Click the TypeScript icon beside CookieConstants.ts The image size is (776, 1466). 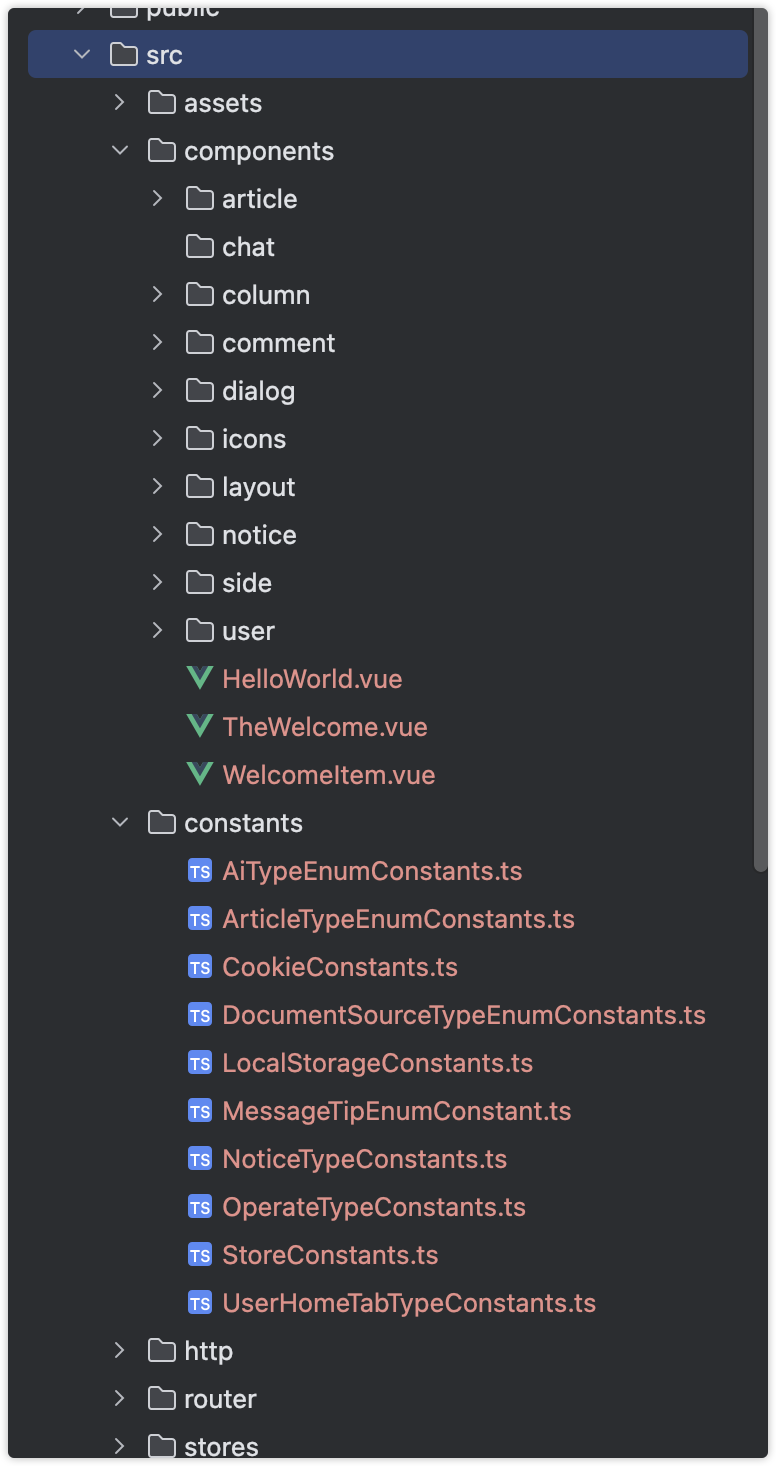(x=200, y=967)
